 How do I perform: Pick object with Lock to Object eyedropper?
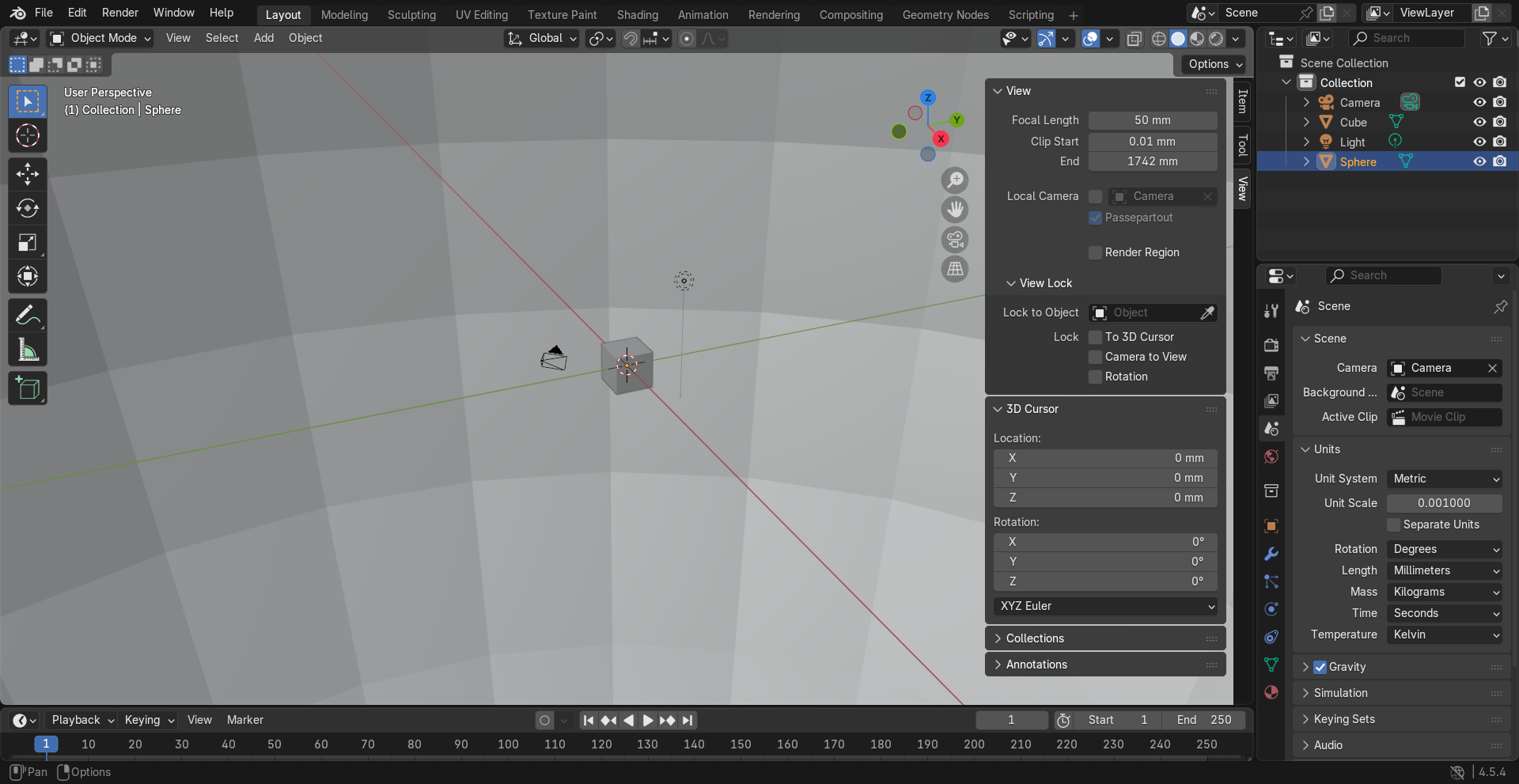(x=1207, y=313)
